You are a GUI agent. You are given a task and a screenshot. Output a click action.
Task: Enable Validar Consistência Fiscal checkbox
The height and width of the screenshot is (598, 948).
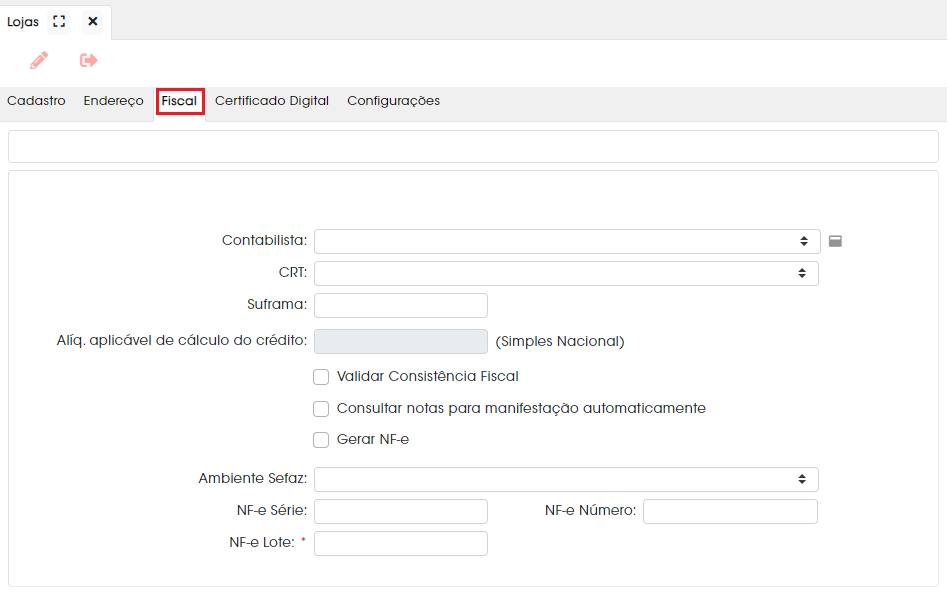click(321, 377)
